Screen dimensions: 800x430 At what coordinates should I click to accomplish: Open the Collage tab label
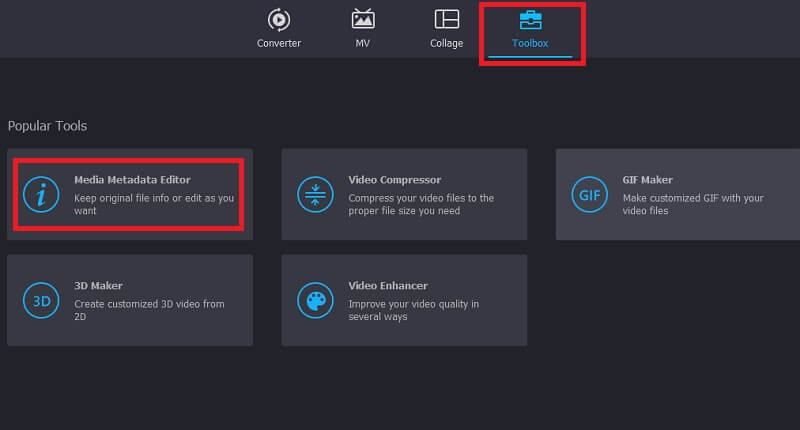pos(446,44)
